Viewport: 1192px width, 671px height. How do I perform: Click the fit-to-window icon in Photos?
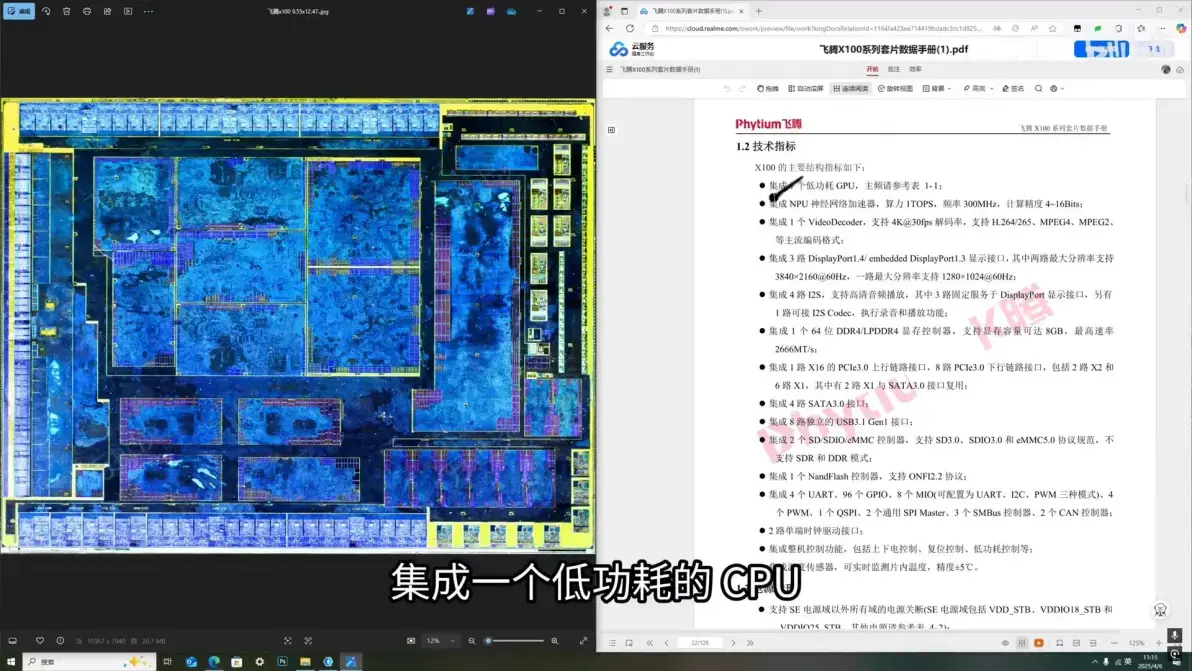[288, 641]
